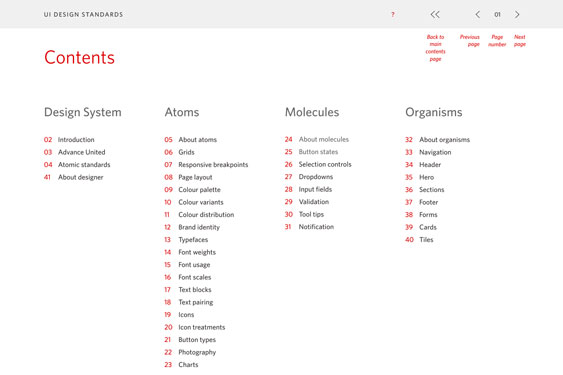Image resolution: width=563 pixels, height=375 pixels.
Task: Click the 'Next page' caption
Action: 520,41
